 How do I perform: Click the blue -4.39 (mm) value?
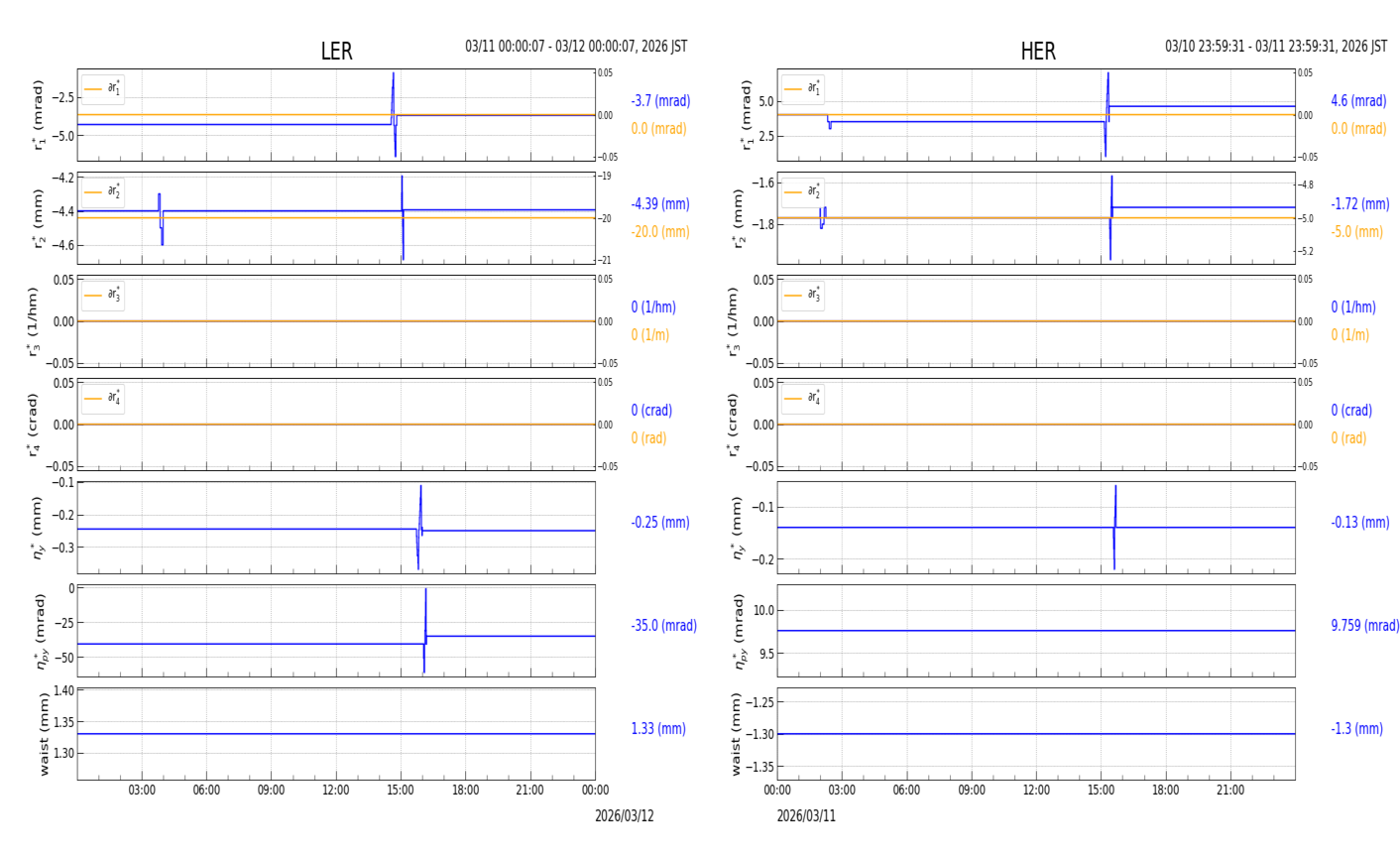point(660,204)
